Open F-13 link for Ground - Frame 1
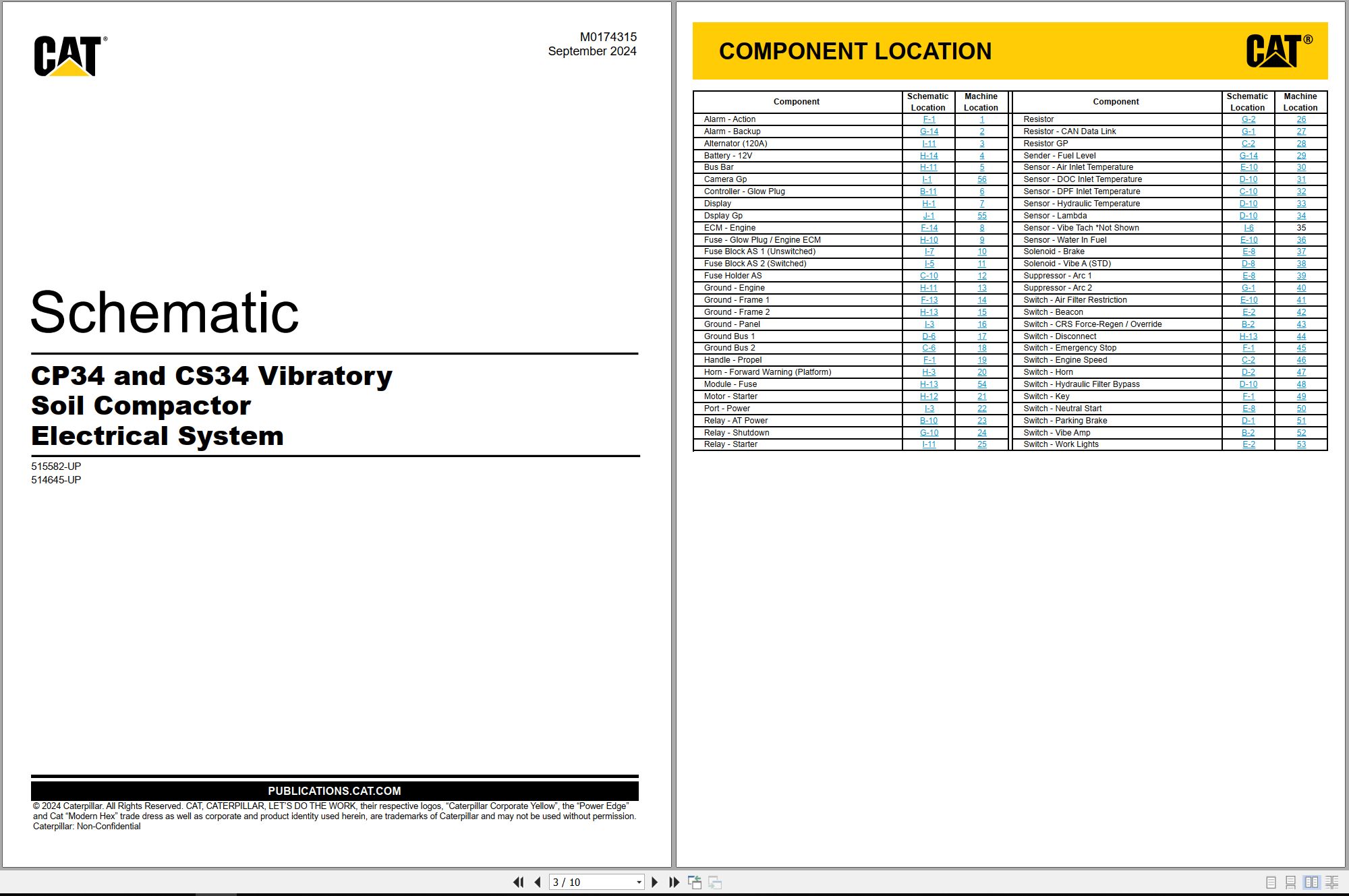Viewport: 1349px width, 896px height. pyautogui.click(x=929, y=300)
